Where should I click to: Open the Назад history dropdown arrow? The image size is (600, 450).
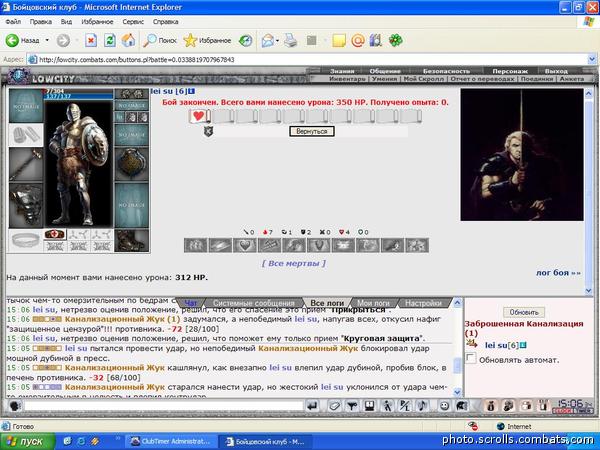coord(47,40)
